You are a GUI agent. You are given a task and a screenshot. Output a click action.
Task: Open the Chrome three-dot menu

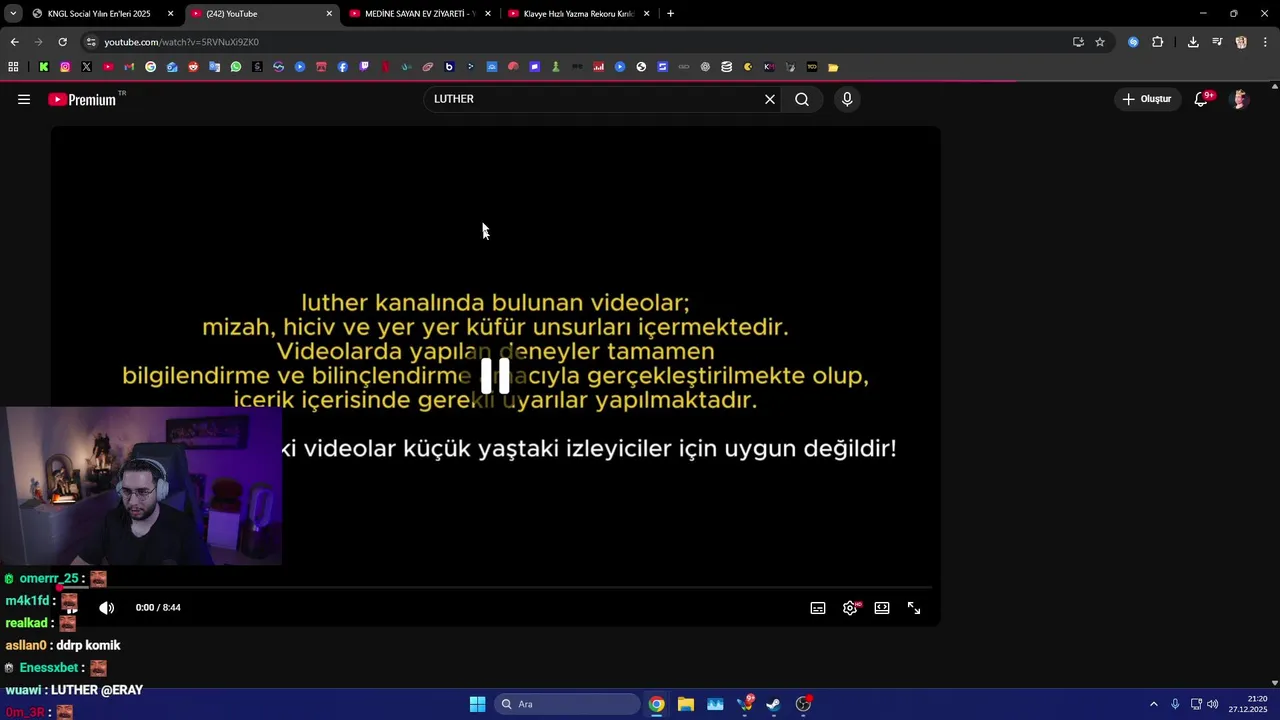click(x=1266, y=42)
